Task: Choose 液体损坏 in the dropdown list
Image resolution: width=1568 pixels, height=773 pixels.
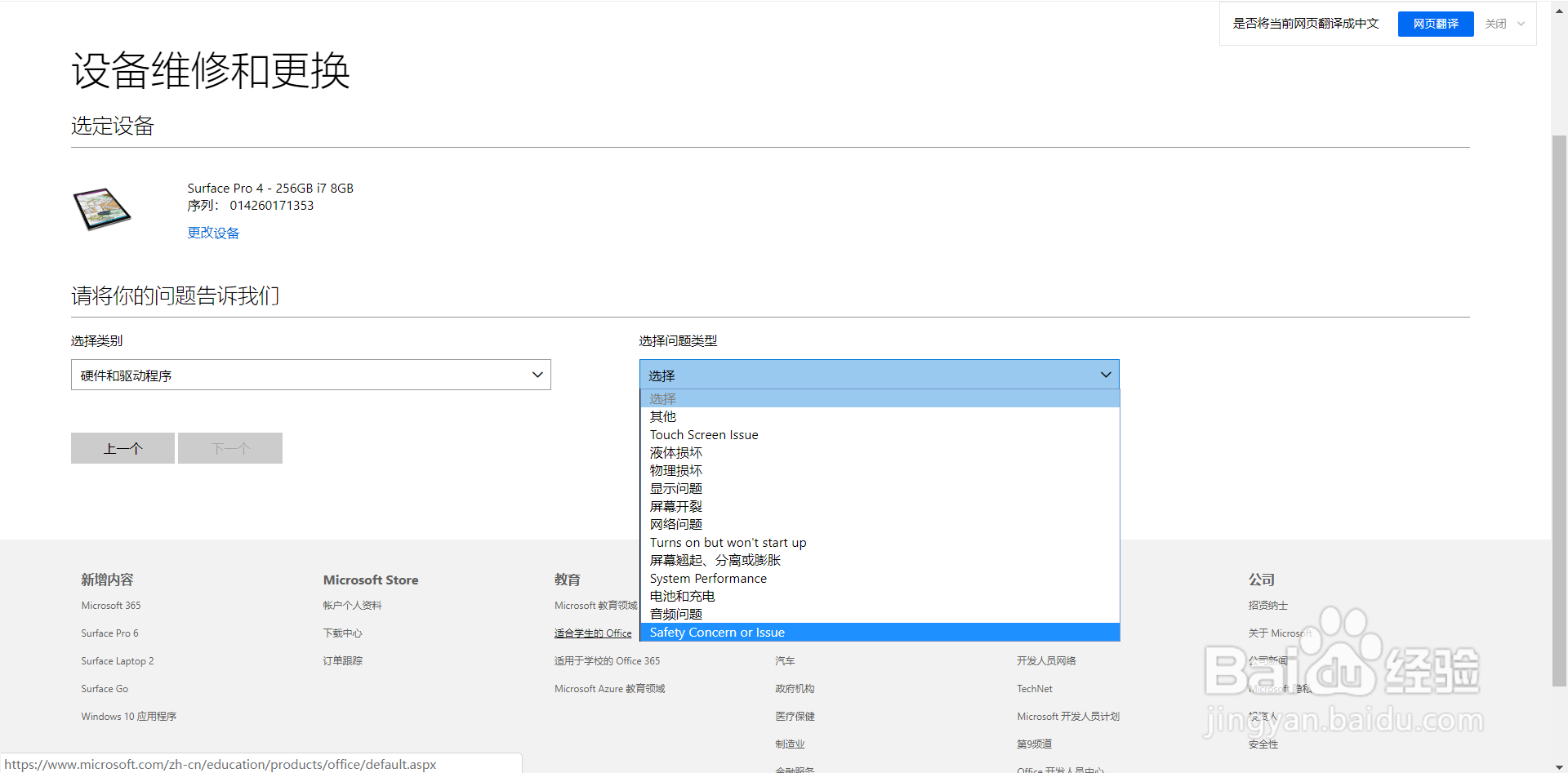Action: point(880,452)
